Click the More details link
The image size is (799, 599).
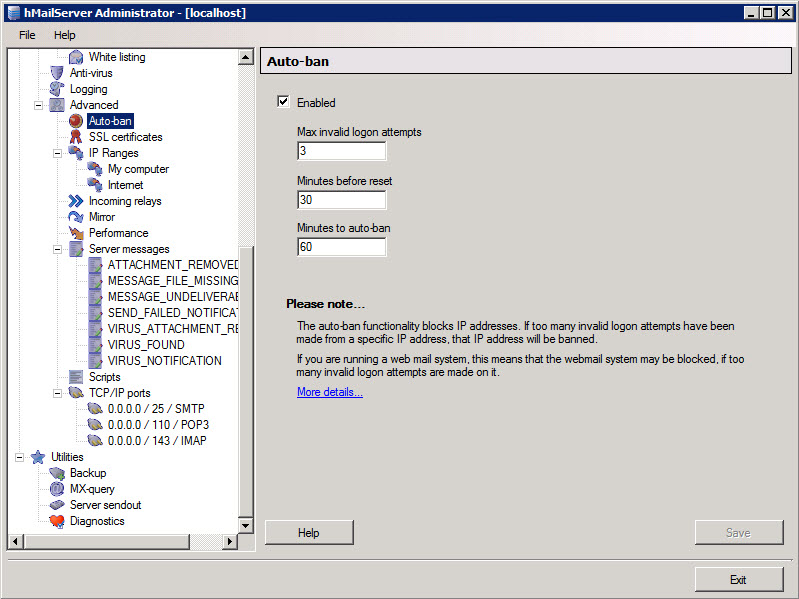329,392
